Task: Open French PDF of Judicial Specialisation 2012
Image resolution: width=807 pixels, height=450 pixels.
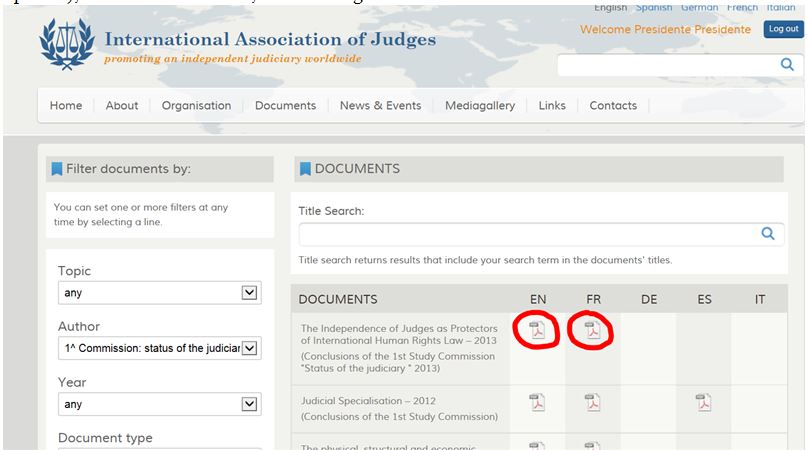Action: (592, 402)
